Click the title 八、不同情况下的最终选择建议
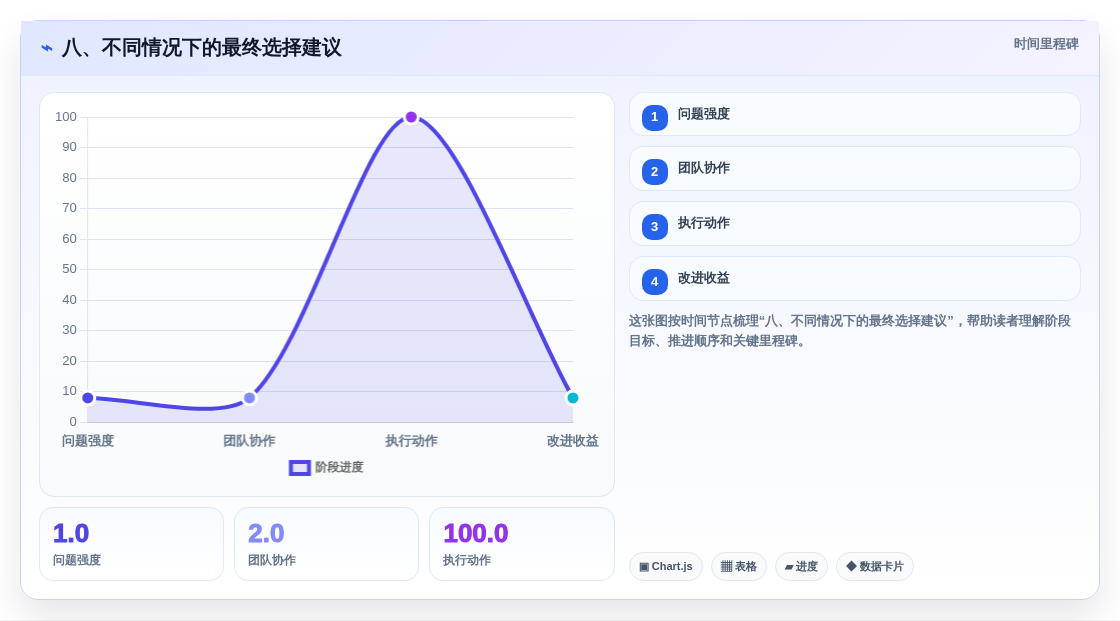The image size is (1120, 621). 201,48
